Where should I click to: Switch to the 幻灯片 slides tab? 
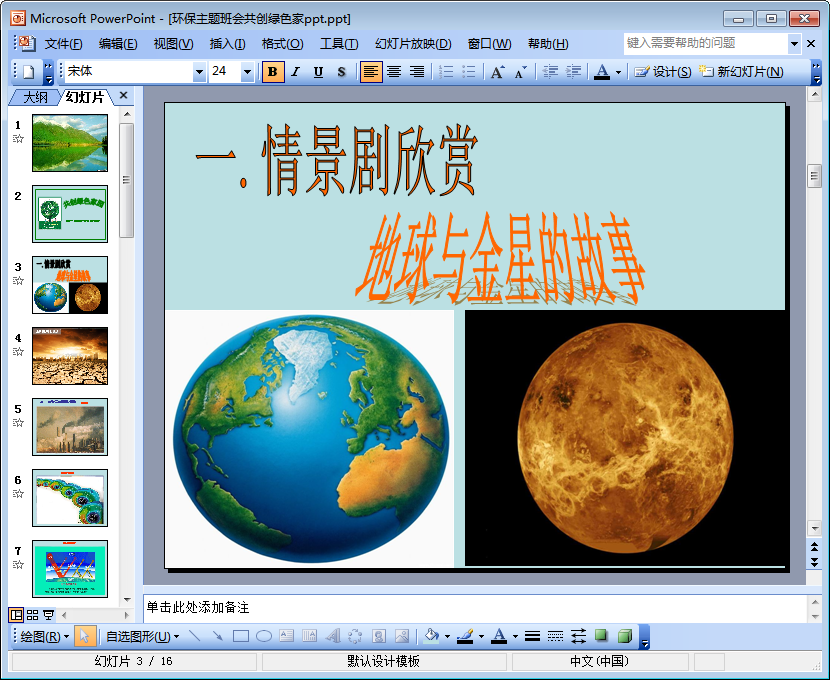(x=85, y=97)
